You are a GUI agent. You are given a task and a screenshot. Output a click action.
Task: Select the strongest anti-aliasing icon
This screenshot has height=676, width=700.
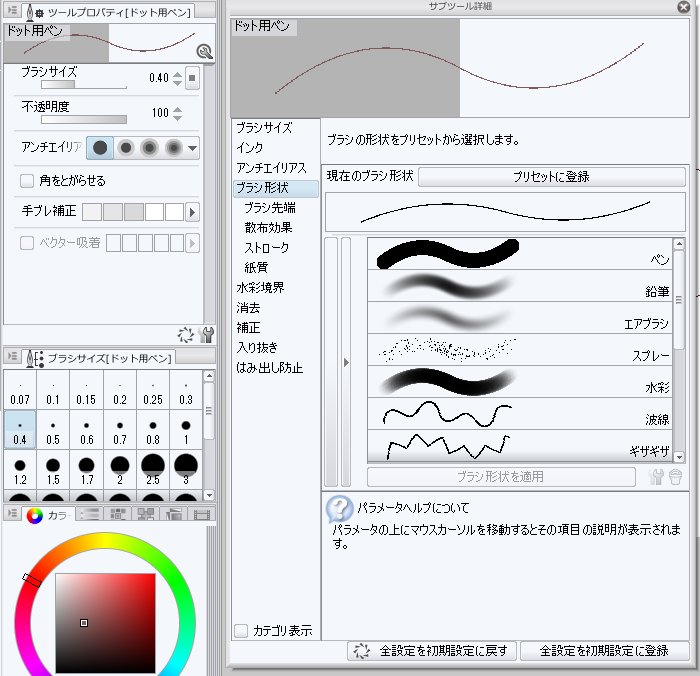point(173,148)
